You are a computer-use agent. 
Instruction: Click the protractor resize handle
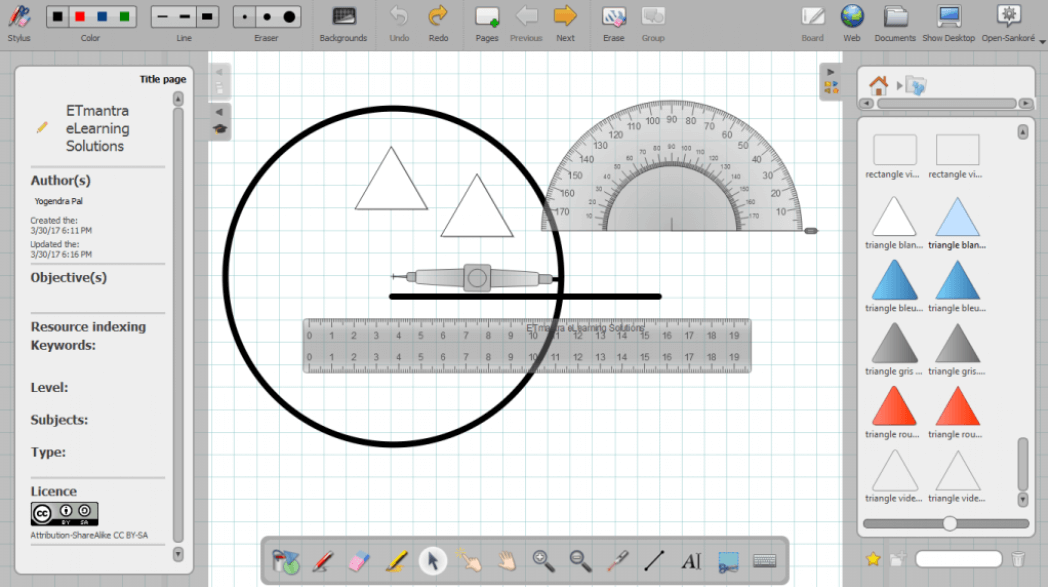(x=811, y=231)
